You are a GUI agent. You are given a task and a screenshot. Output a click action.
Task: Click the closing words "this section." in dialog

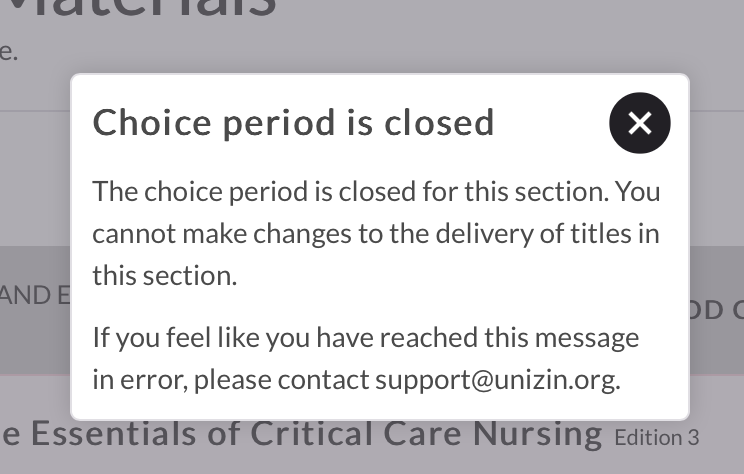(165, 276)
